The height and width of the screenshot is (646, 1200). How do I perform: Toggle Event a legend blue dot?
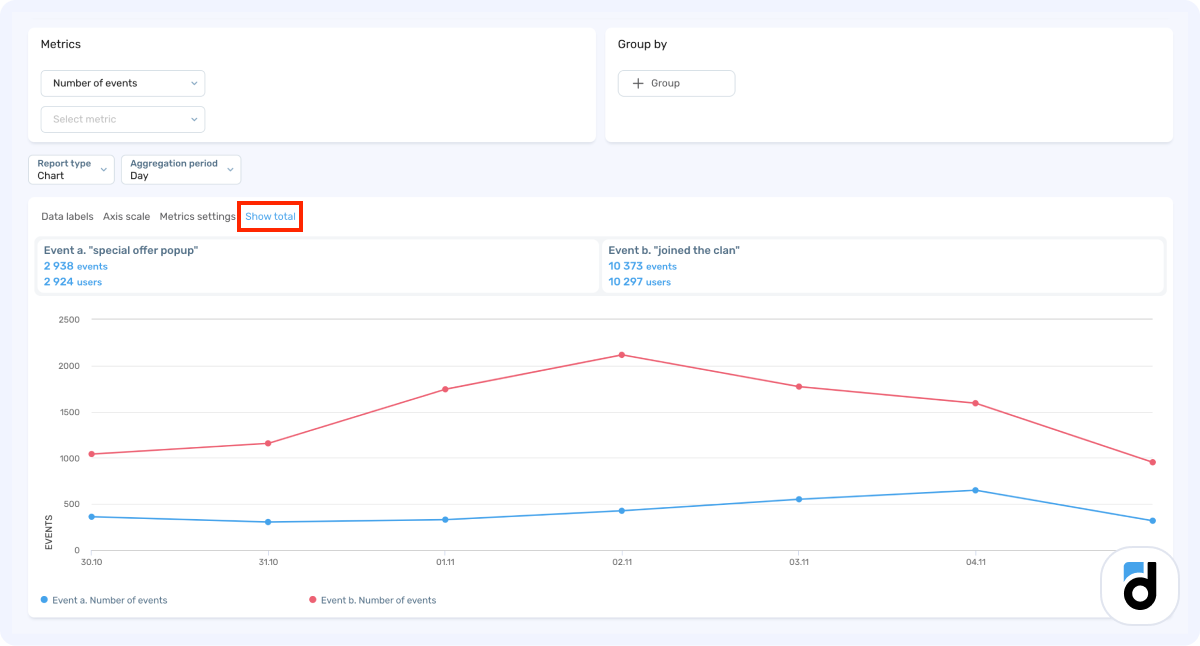pos(44,600)
